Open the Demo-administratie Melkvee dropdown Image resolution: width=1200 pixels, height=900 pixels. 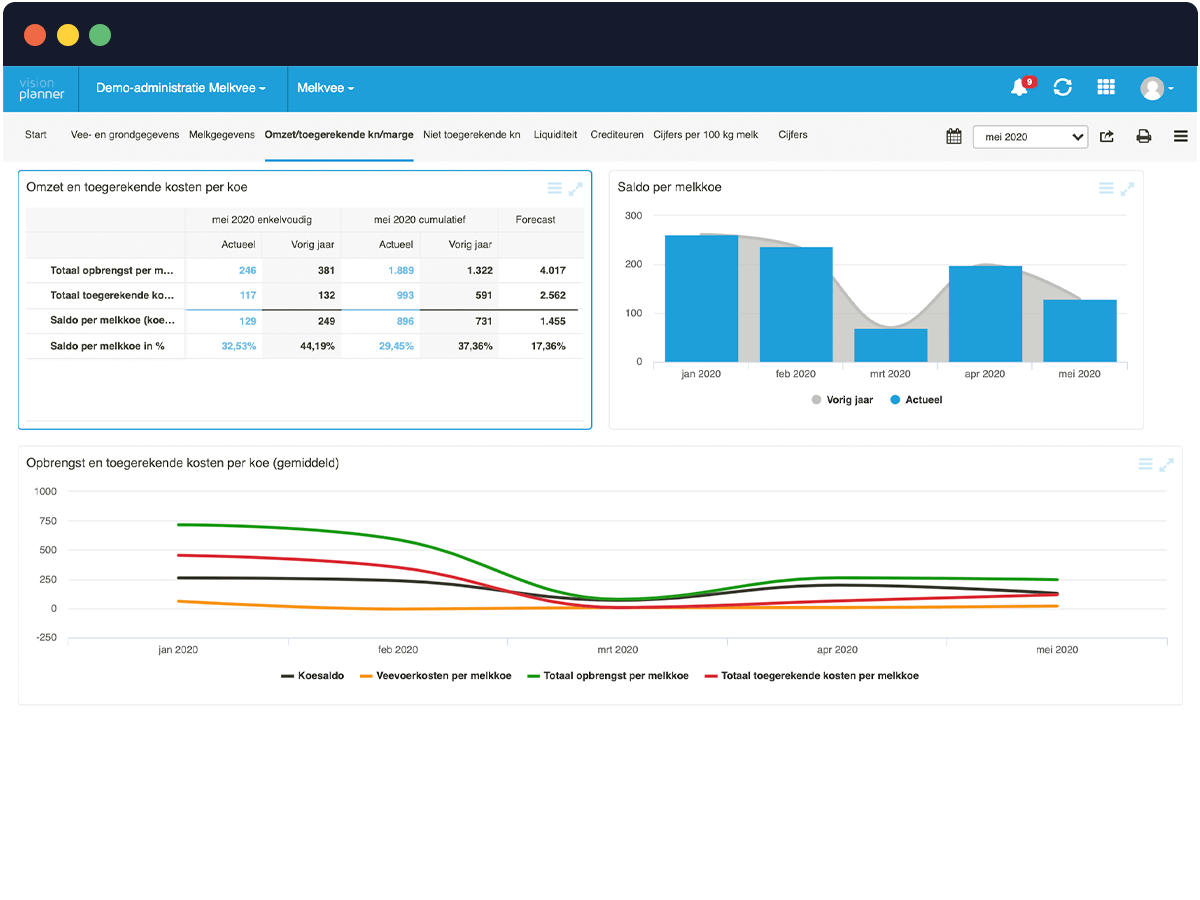pos(181,88)
